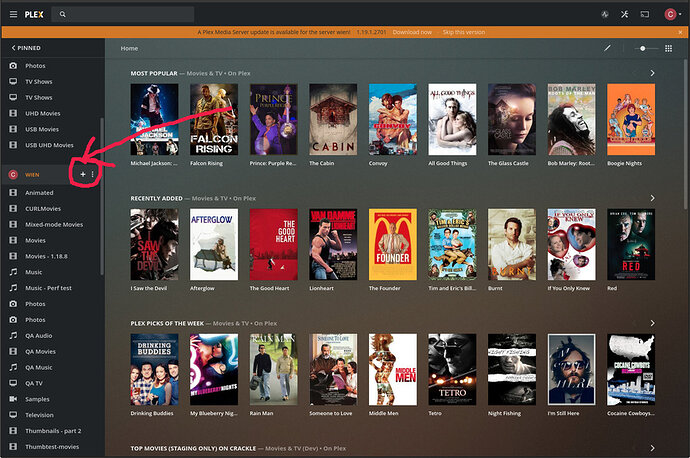Select the WIEN server entry
Image resolution: width=690 pixels, height=458 pixels.
32,175
